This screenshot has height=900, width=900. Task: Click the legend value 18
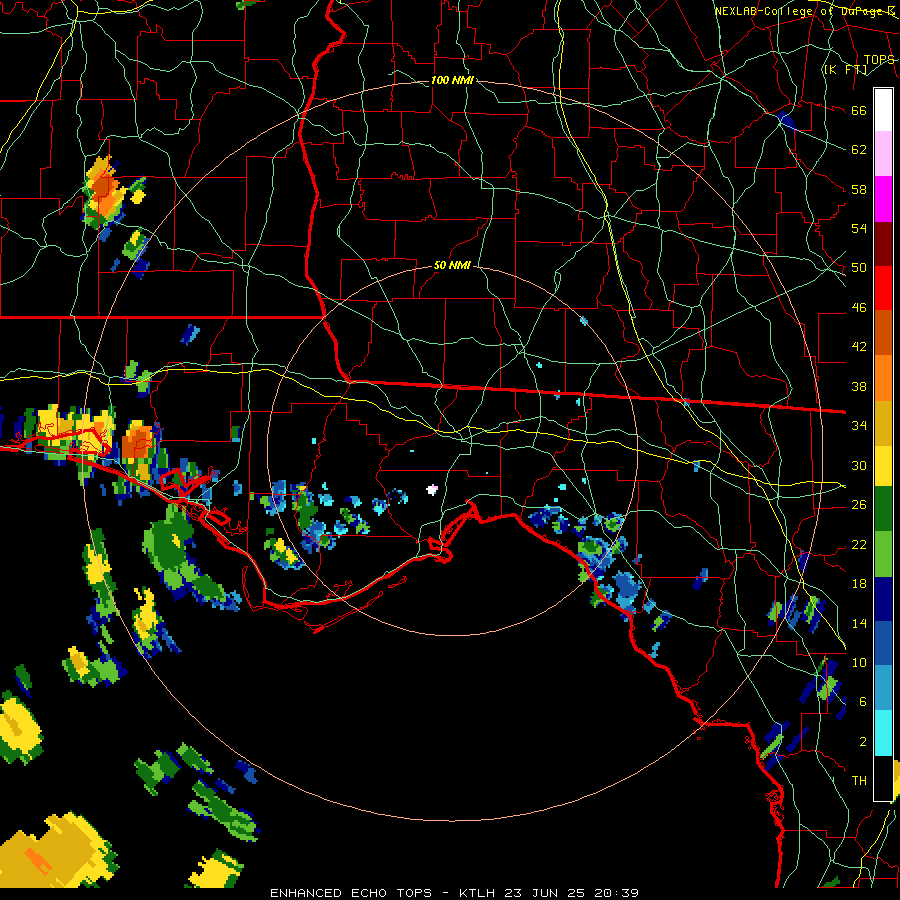point(859,584)
